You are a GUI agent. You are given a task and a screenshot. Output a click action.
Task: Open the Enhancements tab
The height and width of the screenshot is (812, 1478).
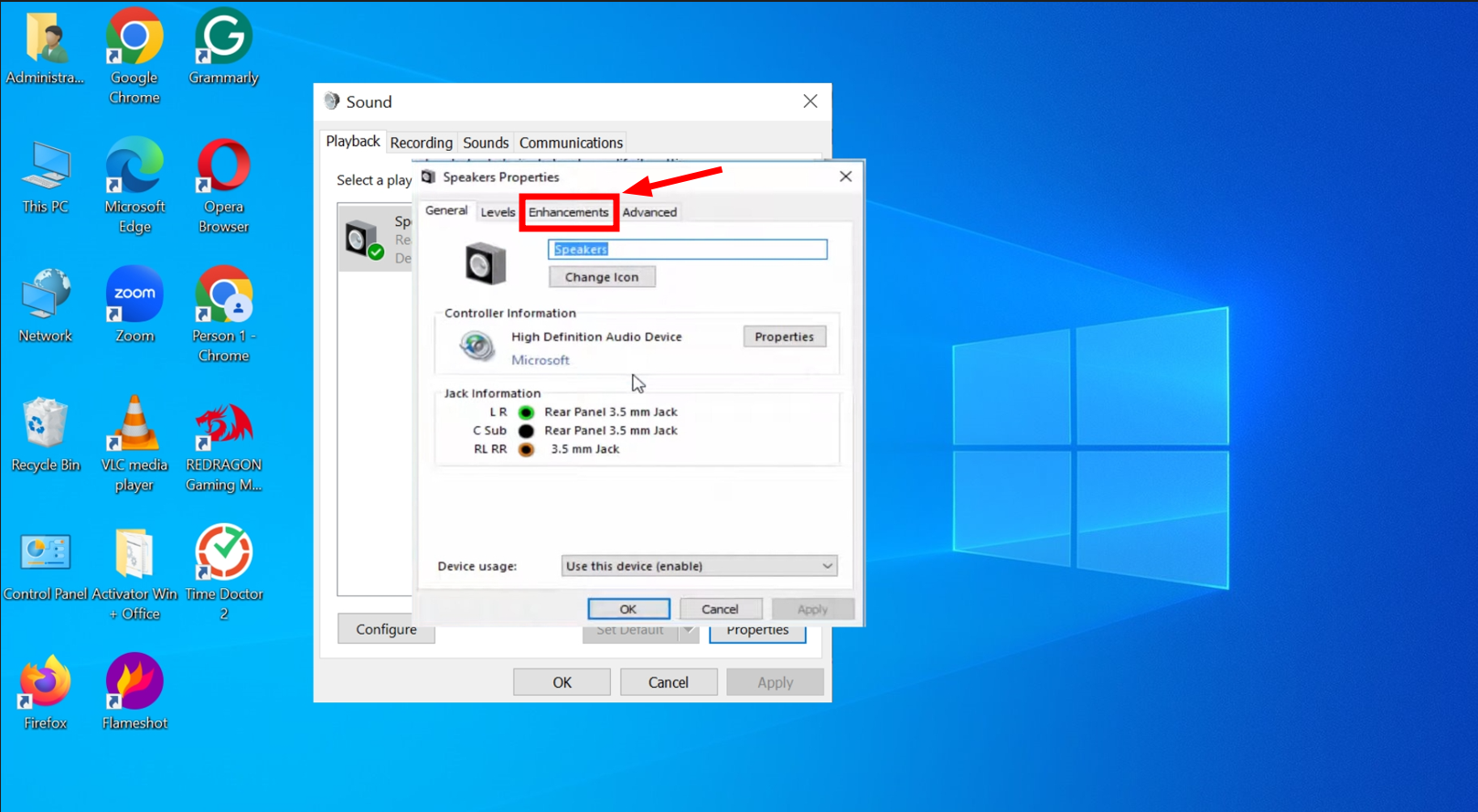[568, 212]
